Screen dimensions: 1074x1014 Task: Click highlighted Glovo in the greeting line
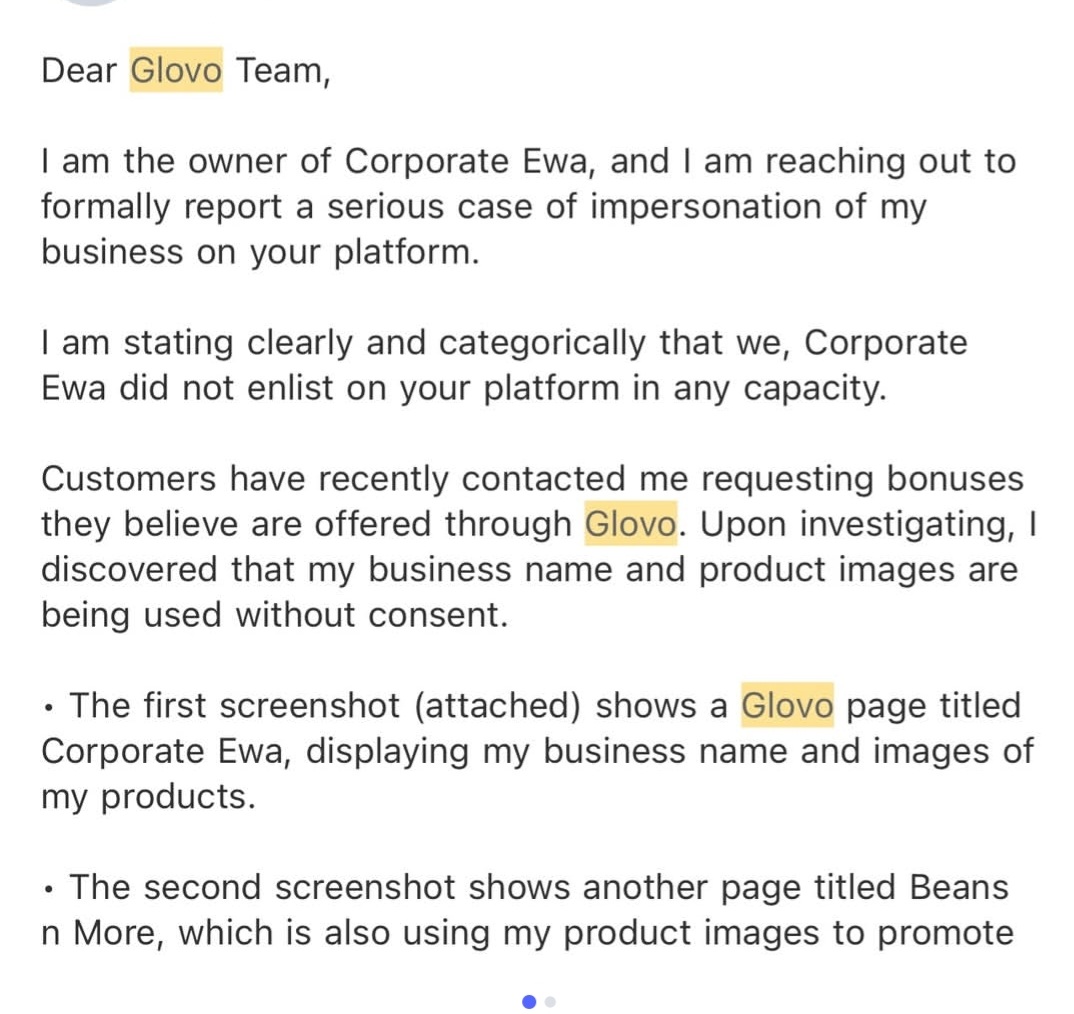point(176,71)
